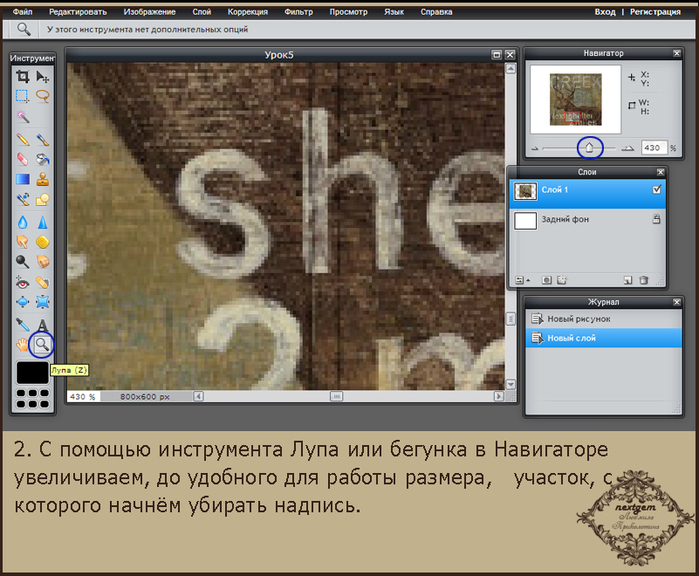Image resolution: width=699 pixels, height=576 pixels.
Task: Select the Dodge tool
Action: coord(22,262)
